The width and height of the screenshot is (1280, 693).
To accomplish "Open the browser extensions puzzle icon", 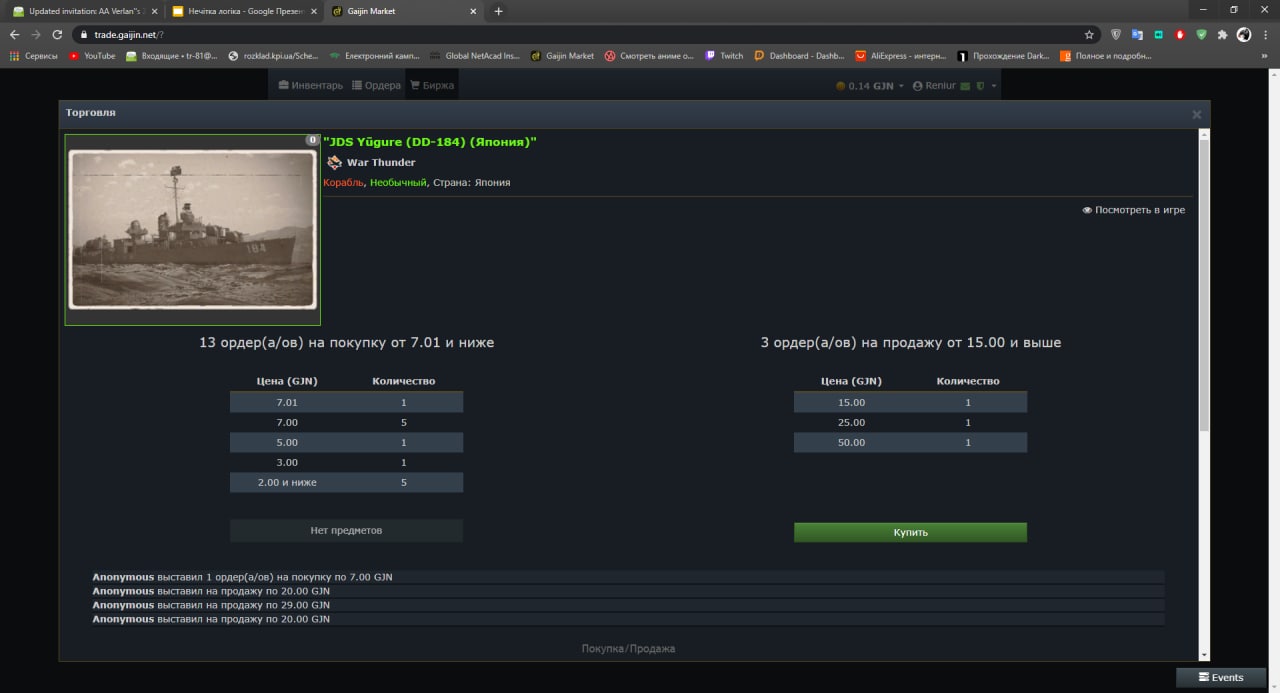I will [1222, 34].
